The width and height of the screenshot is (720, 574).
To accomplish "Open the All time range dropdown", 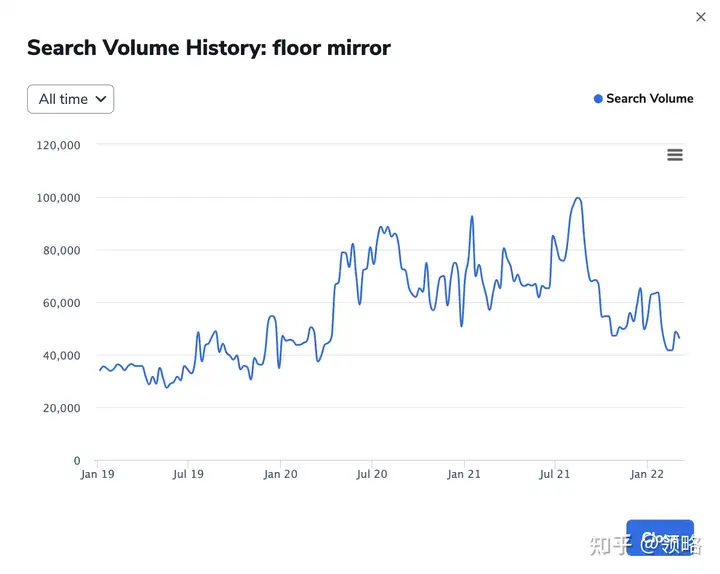I will 71,99.
